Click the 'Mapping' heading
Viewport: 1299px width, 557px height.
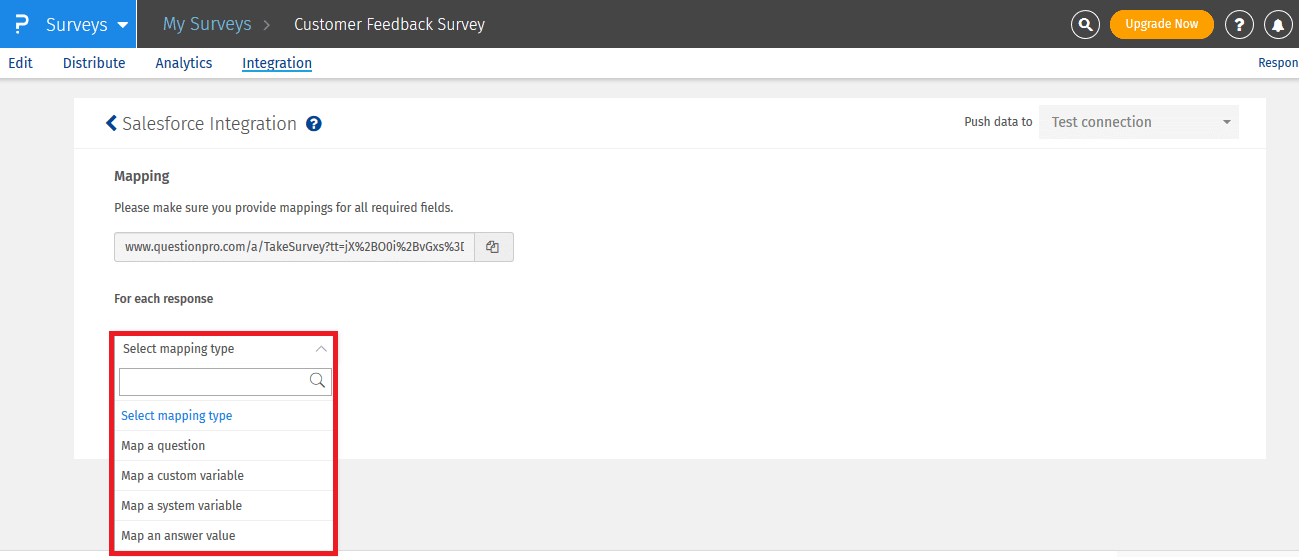pos(142,176)
